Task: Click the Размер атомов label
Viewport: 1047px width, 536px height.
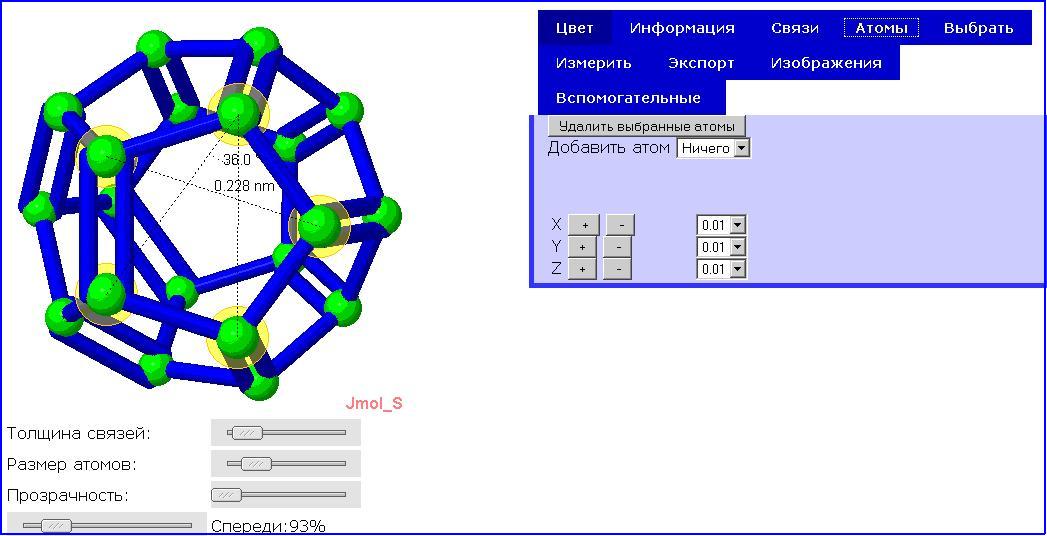Action: 71,464
